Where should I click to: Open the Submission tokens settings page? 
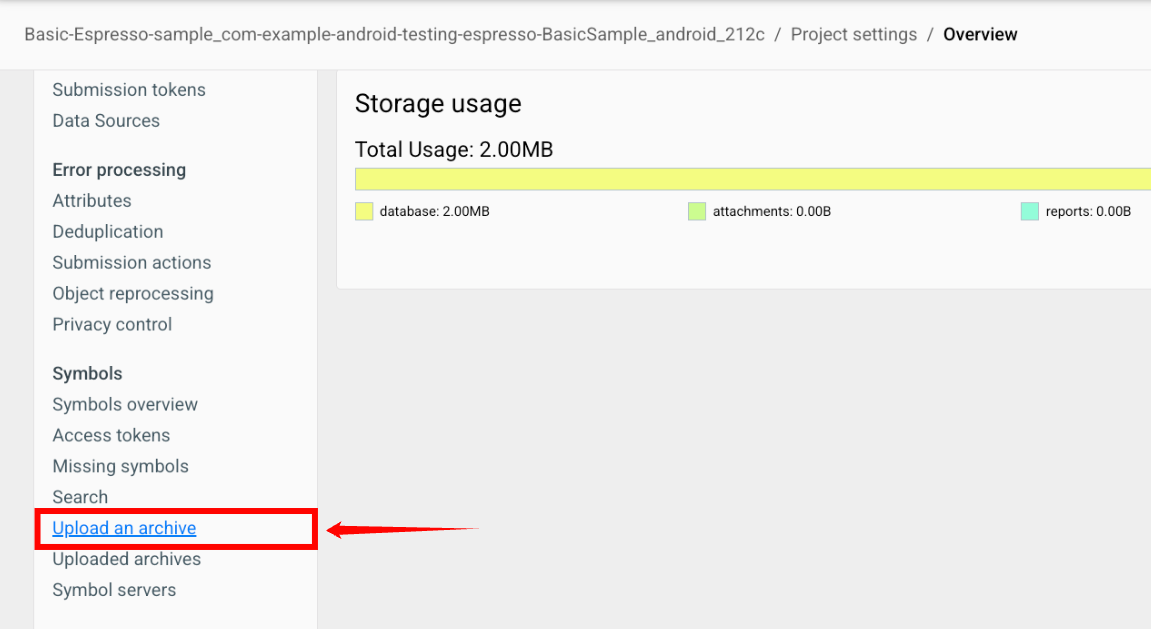(128, 90)
